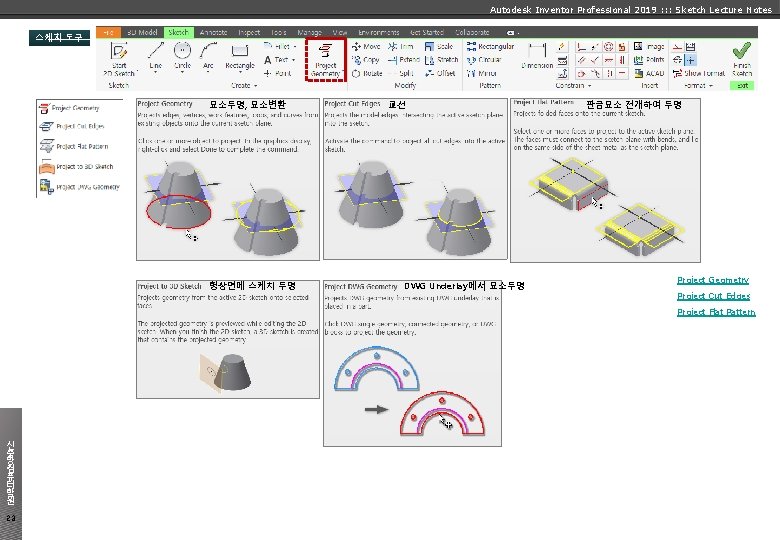
Task: Toggle the highlighted Center Point format icon
Action: 690,60
